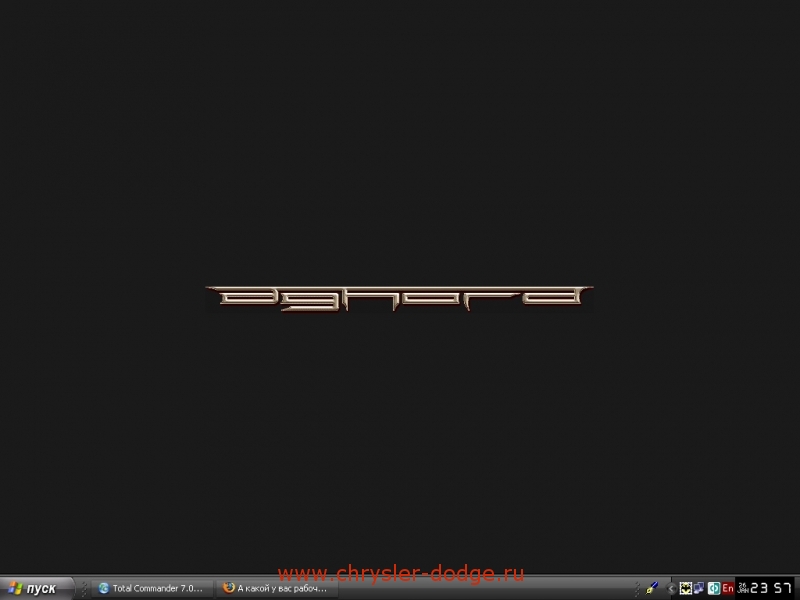Click the Firefox icon in taskbar
The image size is (800, 600).
click(x=229, y=588)
